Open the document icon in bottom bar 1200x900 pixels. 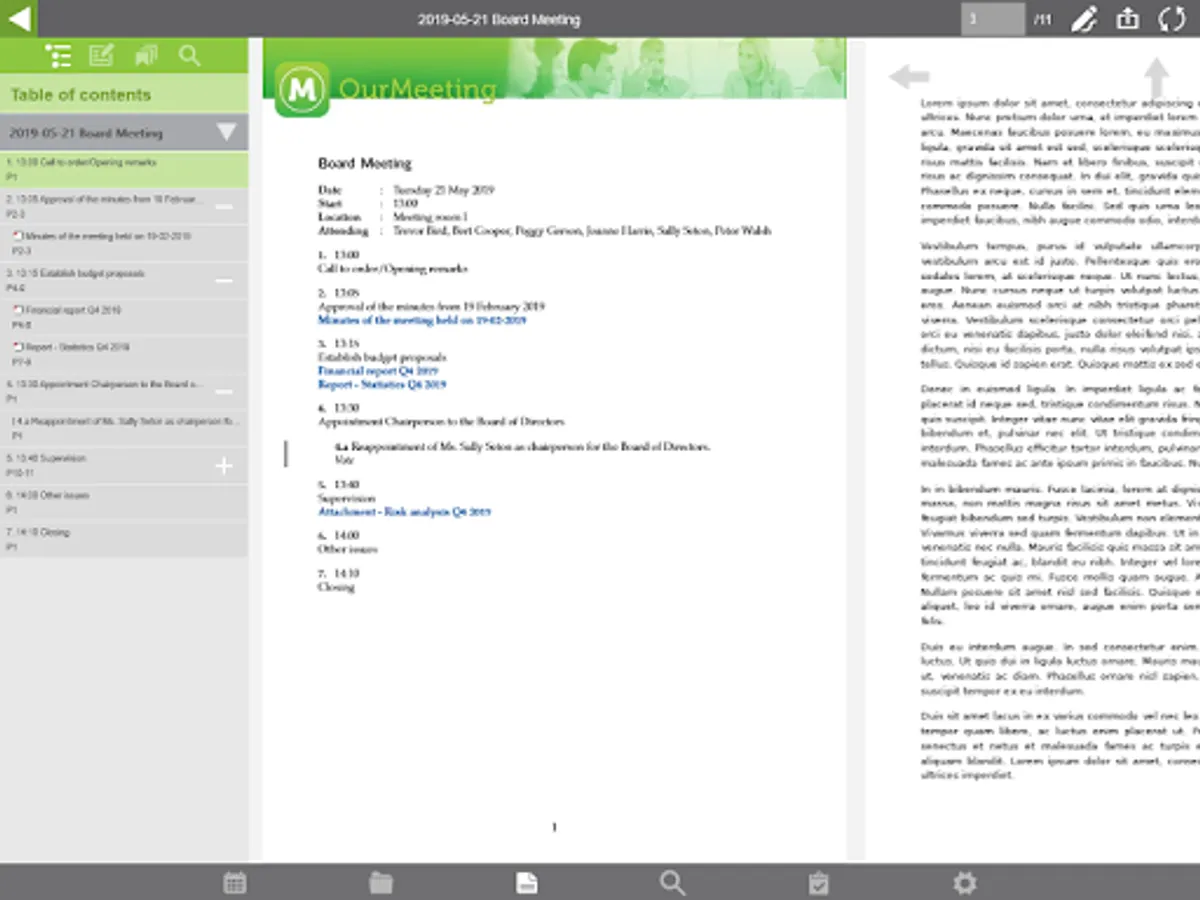(x=527, y=882)
